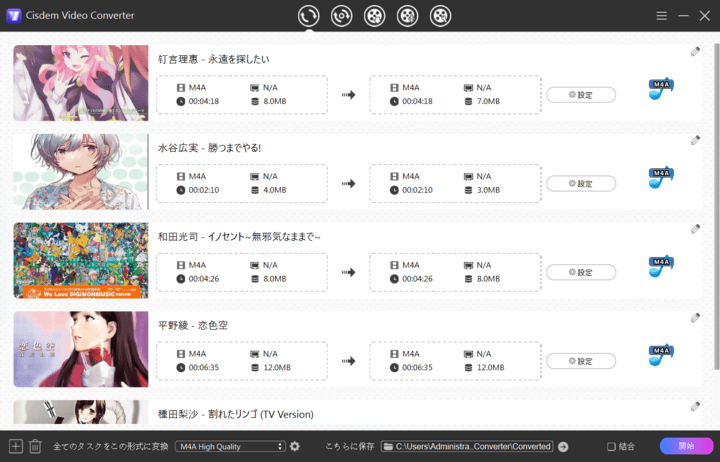This screenshot has width=720, height=462.
Task: Open the Convert tab icon
Action: tap(308, 16)
